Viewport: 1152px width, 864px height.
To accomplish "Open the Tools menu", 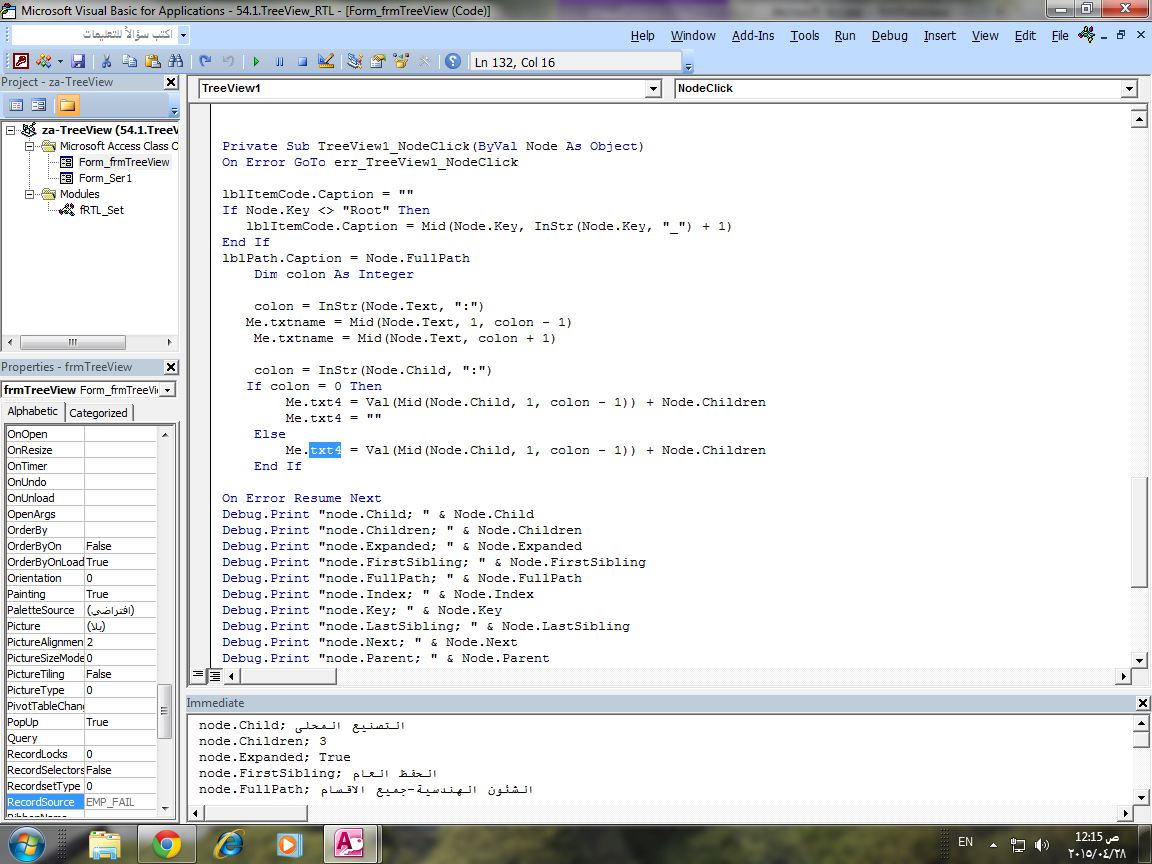I will pyautogui.click(x=804, y=35).
